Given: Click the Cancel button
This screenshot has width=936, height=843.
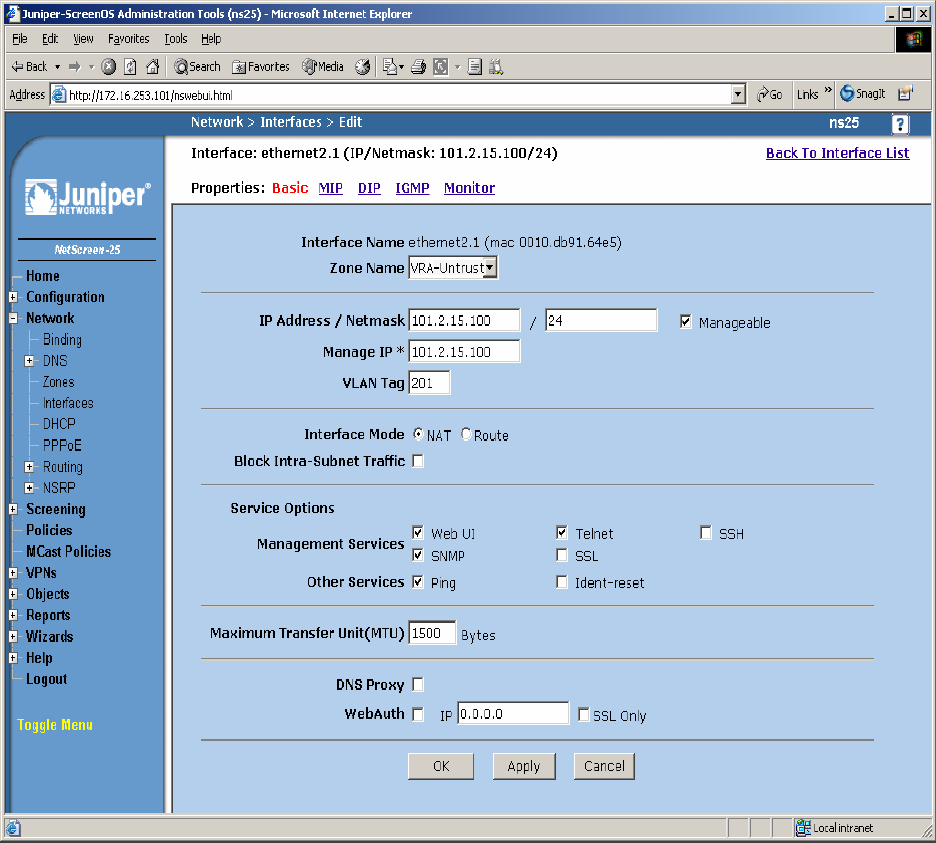Looking at the screenshot, I should point(604,766).
